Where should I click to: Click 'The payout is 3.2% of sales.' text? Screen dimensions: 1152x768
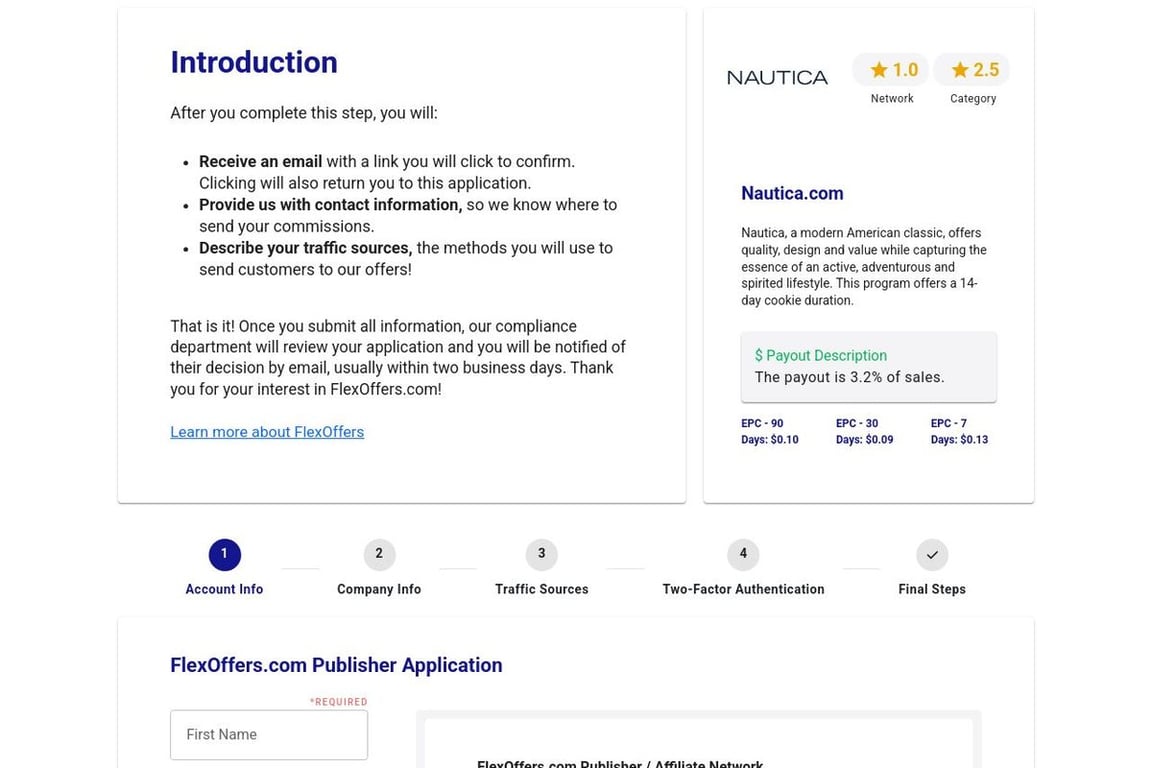849,377
